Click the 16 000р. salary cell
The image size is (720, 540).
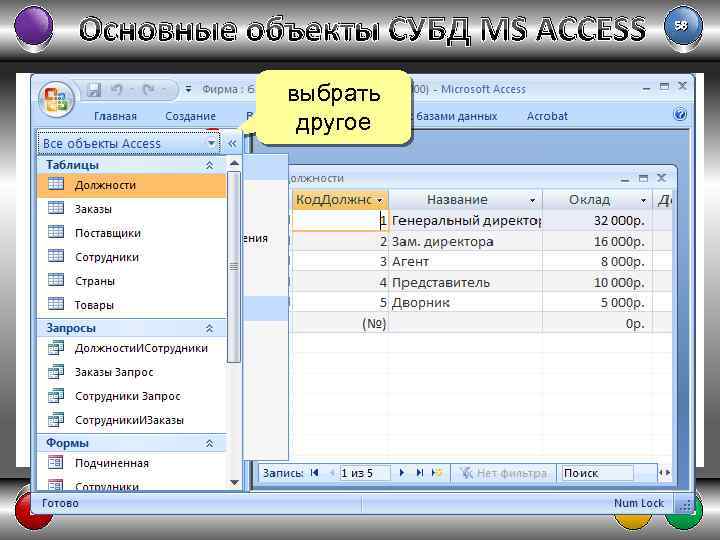tap(597, 242)
